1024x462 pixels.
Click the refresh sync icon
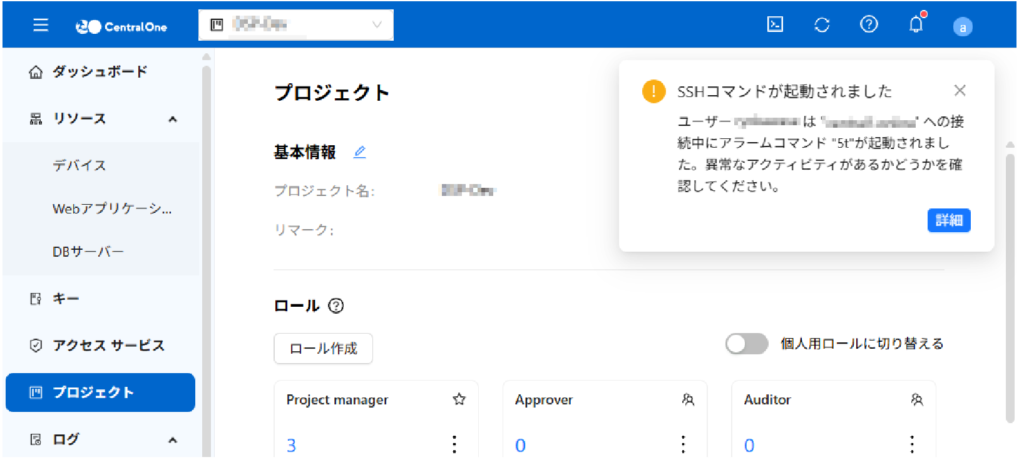[822, 25]
